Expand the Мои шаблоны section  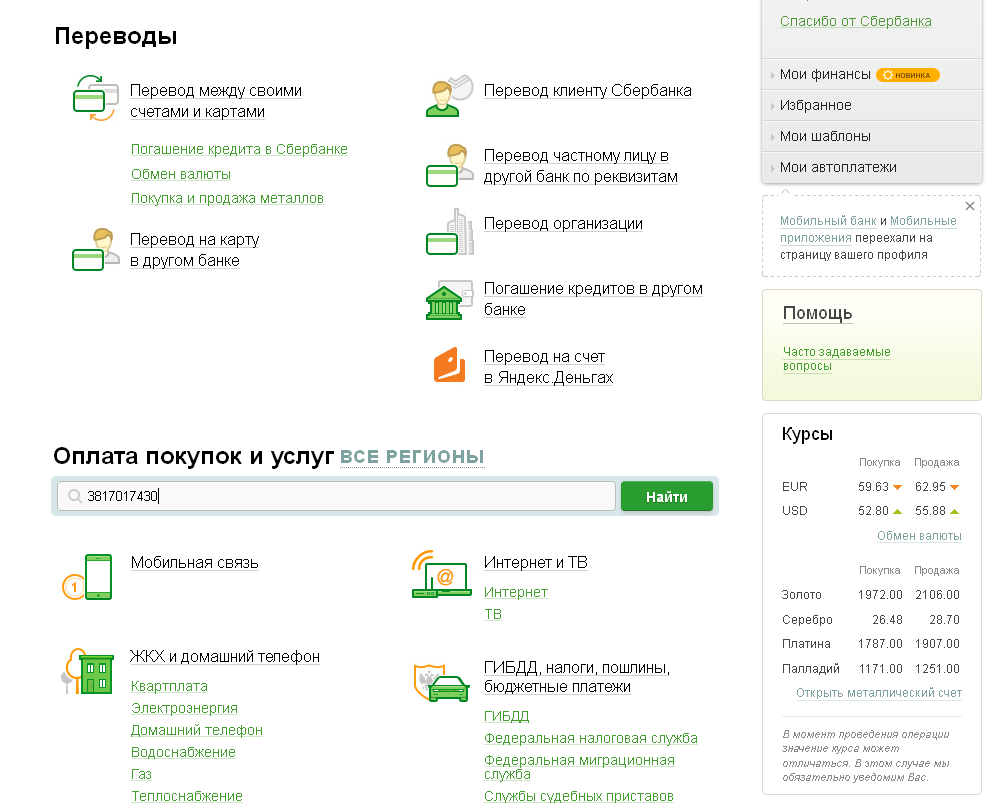[825, 136]
